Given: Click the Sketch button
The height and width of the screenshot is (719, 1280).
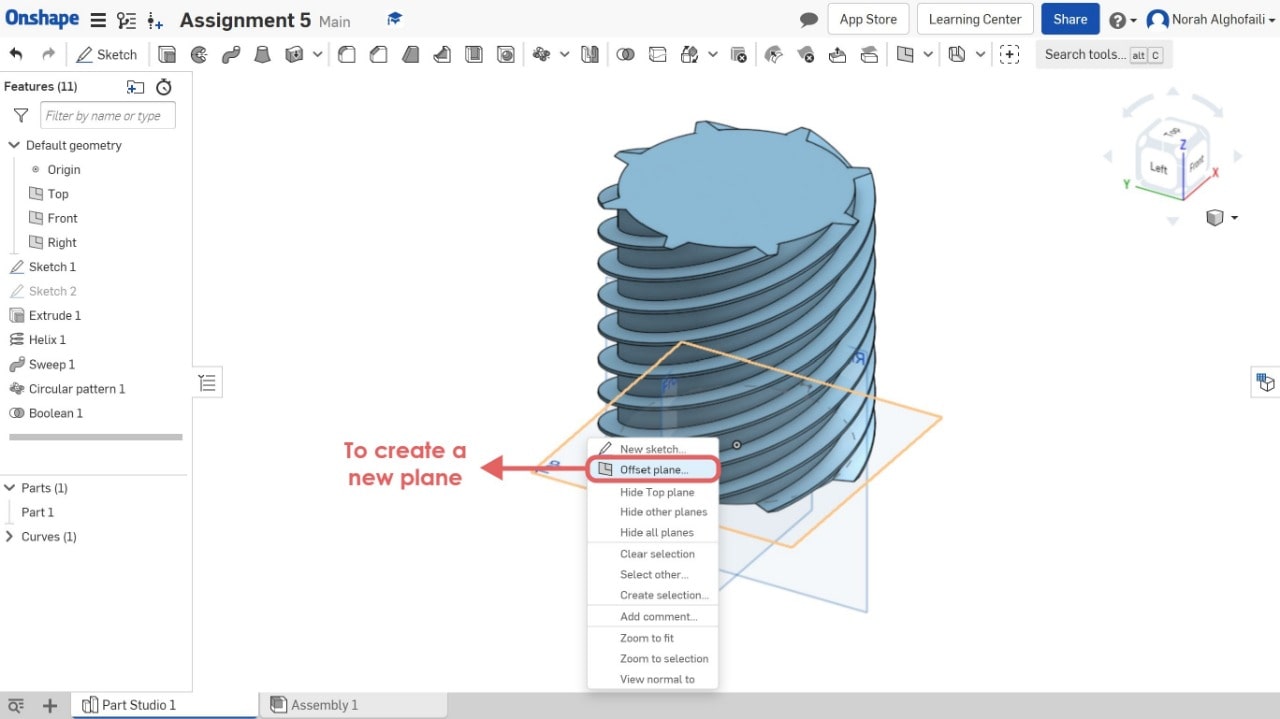Looking at the screenshot, I should coord(106,55).
